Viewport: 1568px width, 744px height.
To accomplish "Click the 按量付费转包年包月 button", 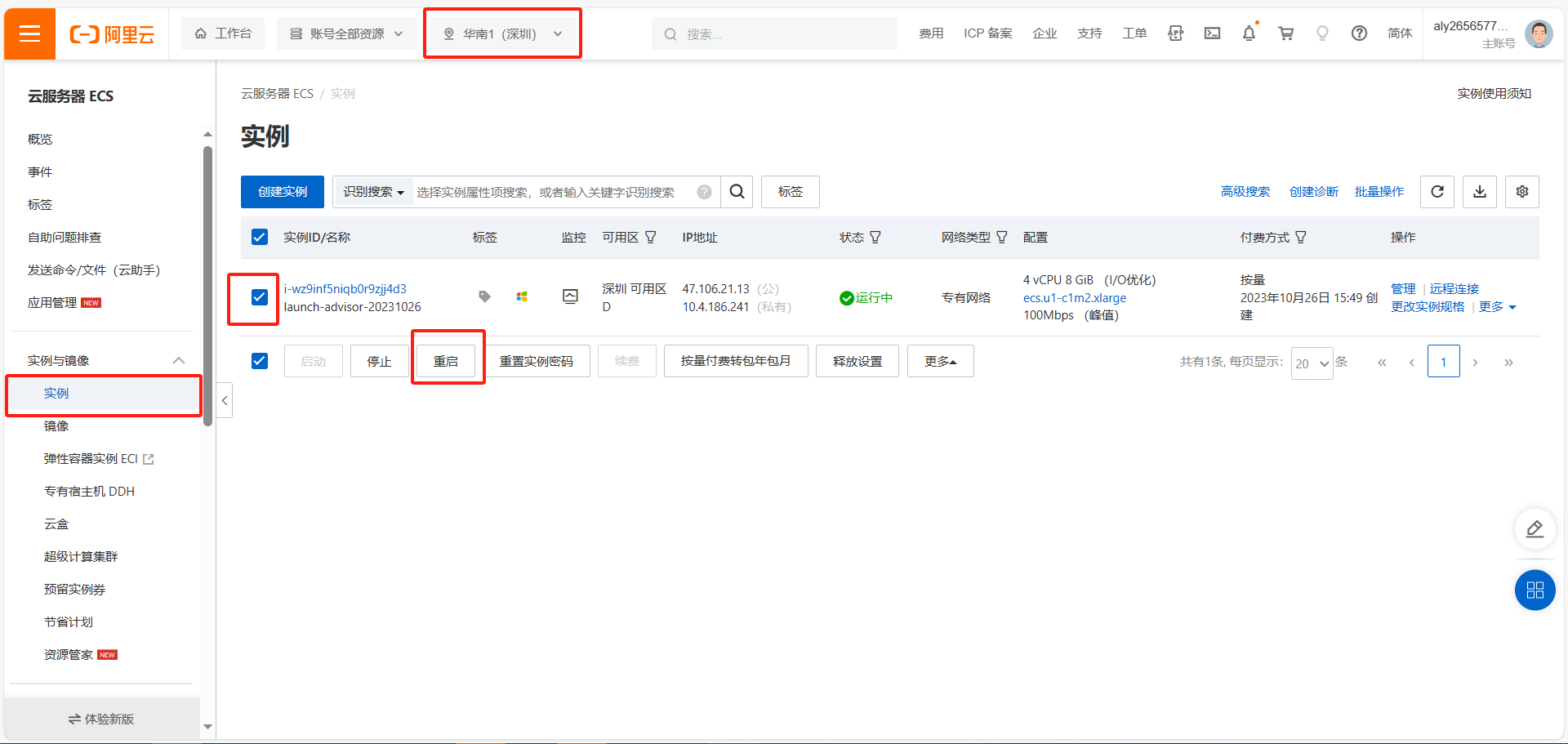I will coord(736,361).
